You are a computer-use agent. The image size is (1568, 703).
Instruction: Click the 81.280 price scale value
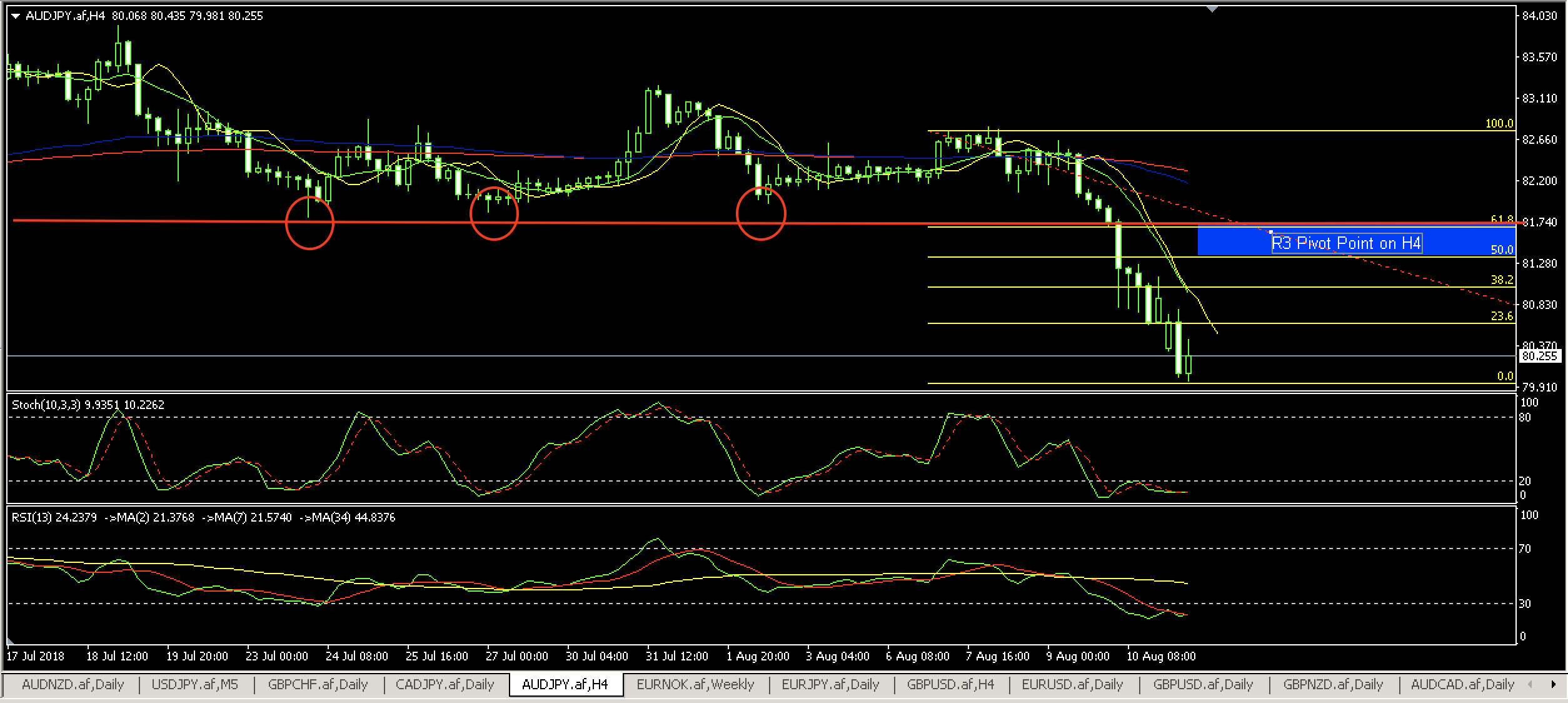click(1539, 263)
